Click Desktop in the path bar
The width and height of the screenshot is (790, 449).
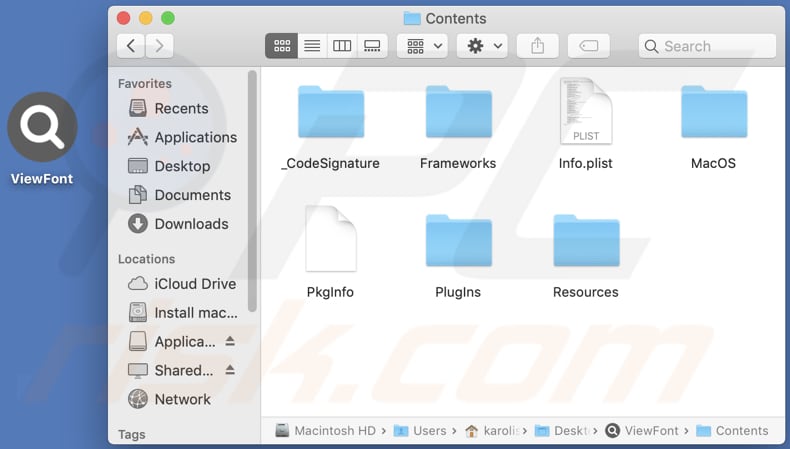(561, 431)
